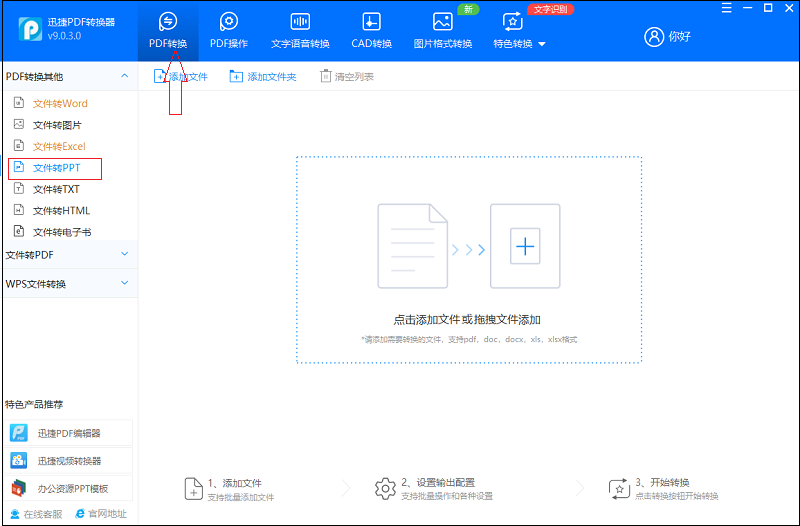Open the PDF转换 tab
This screenshot has height=526, width=800.
[168, 31]
